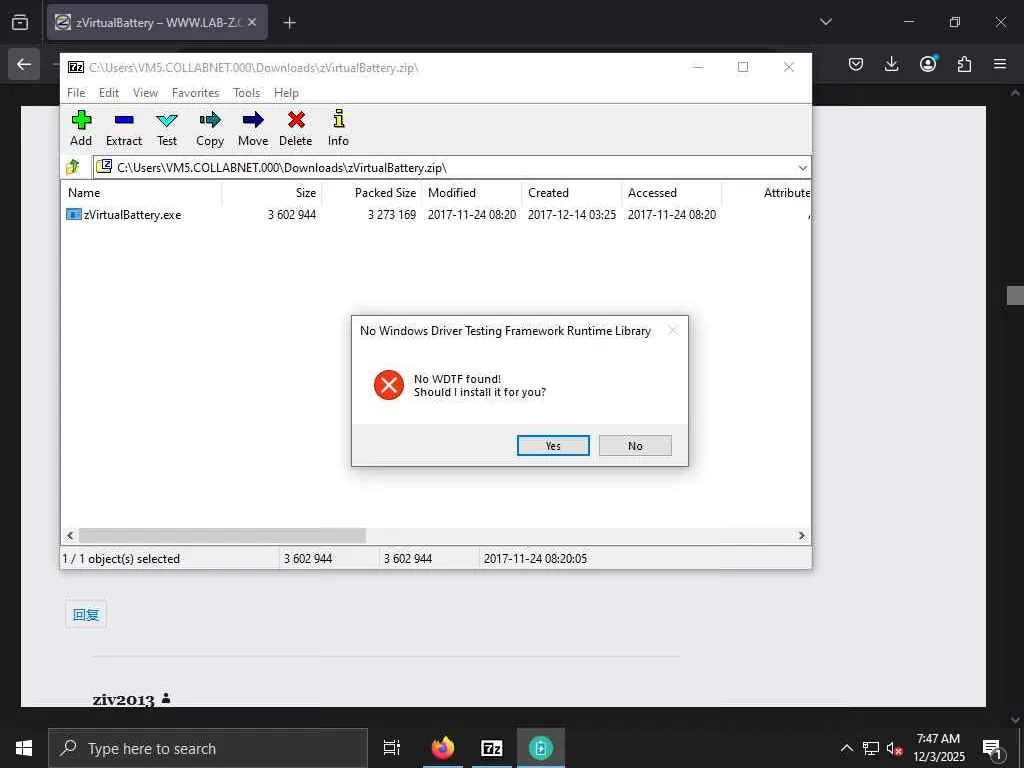Sort by the Created column header
This screenshot has height=768, width=1024.
571,193
